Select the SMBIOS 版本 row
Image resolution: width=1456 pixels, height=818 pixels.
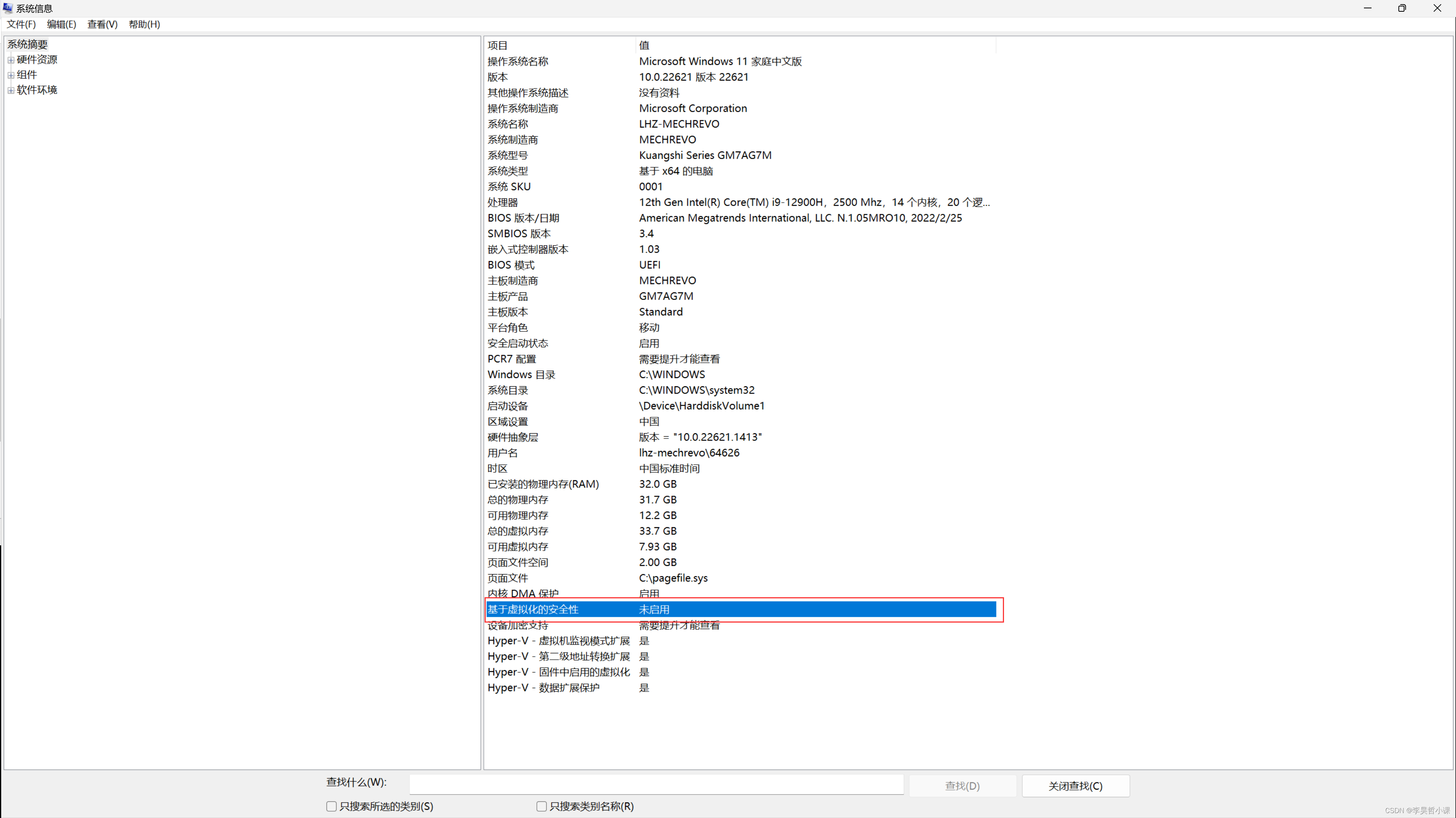click(x=740, y=233)
